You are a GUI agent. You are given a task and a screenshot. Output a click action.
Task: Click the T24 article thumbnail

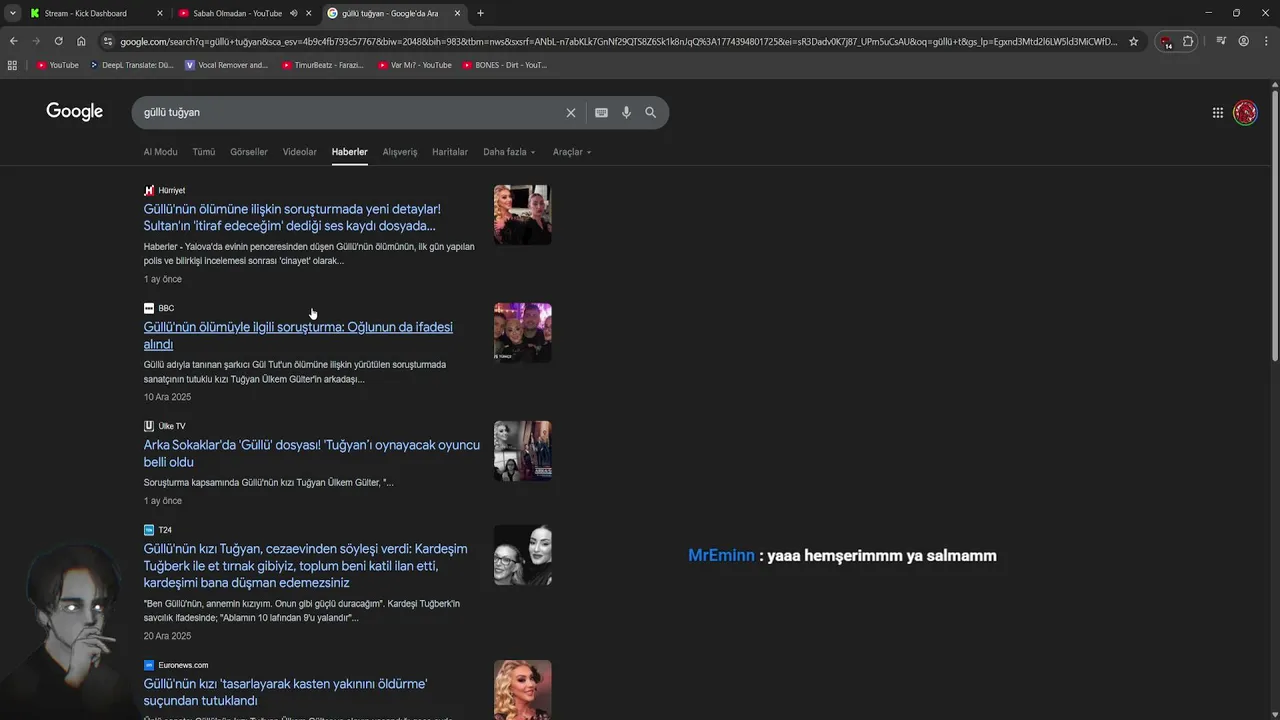click(x=522, y=555)
